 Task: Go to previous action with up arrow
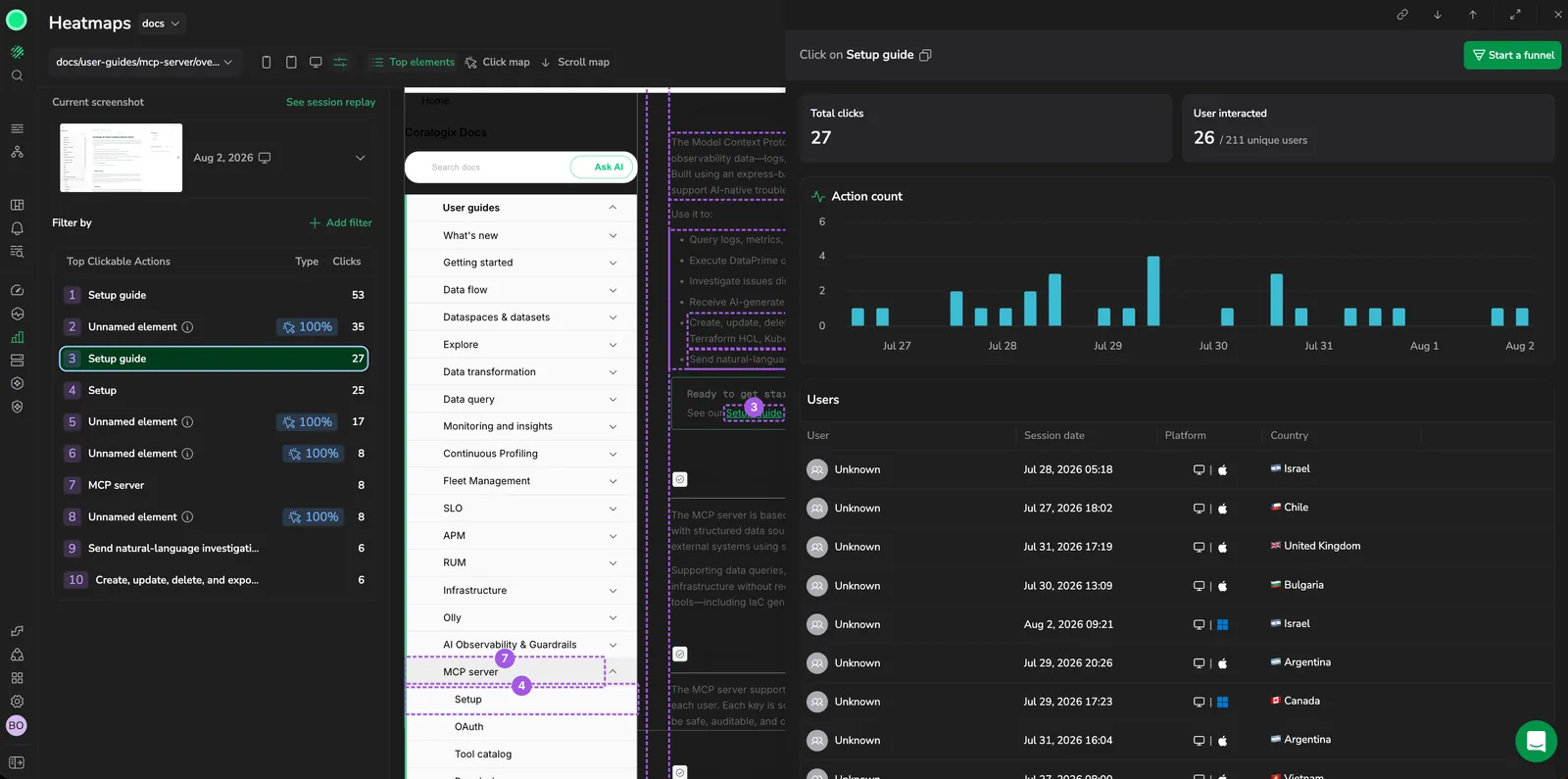[x=1473, y=15]
